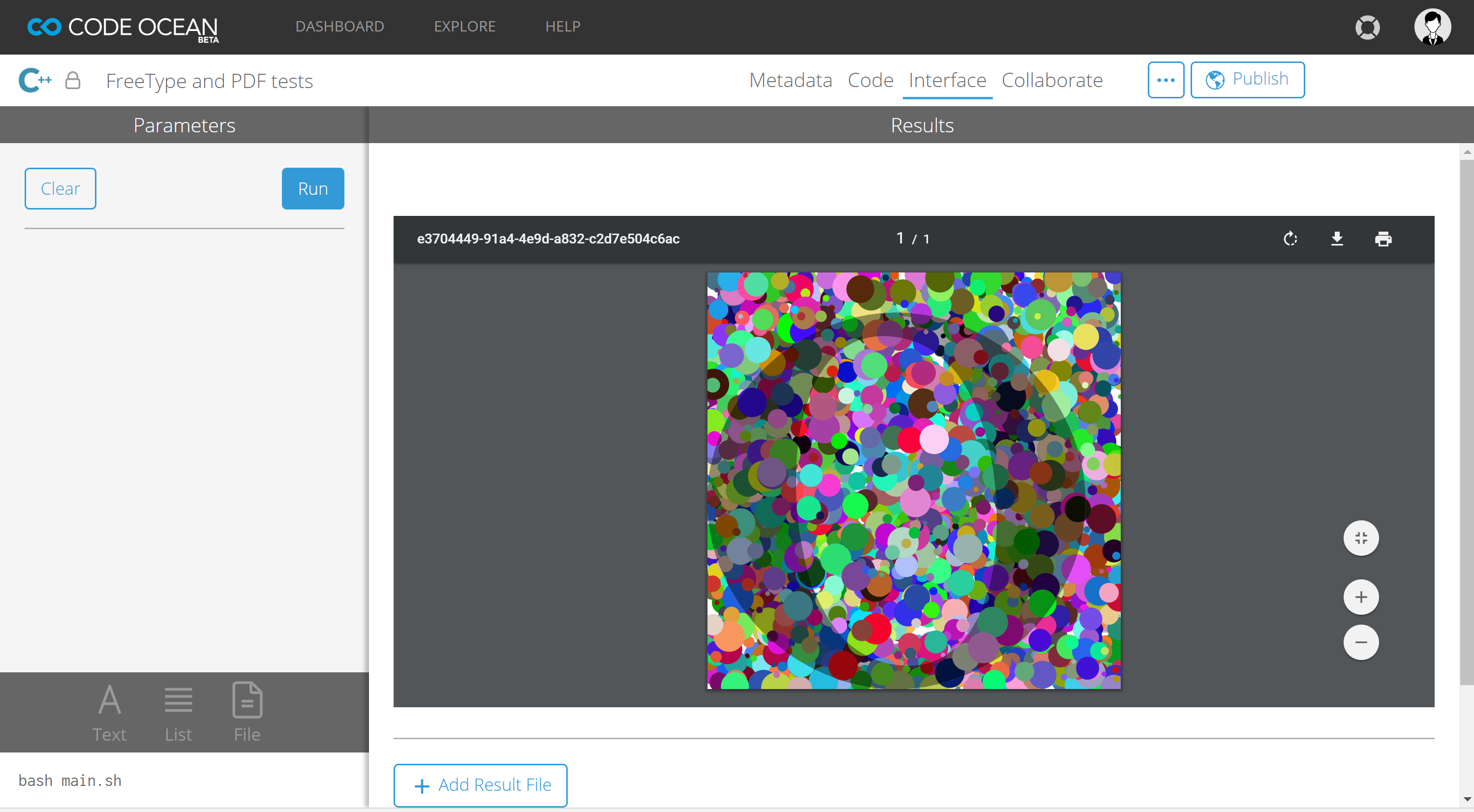The width and height of the screenshot is (1474, 812).
Task: Switch to the Metadata tab
Action: click(x=790, y=80)
